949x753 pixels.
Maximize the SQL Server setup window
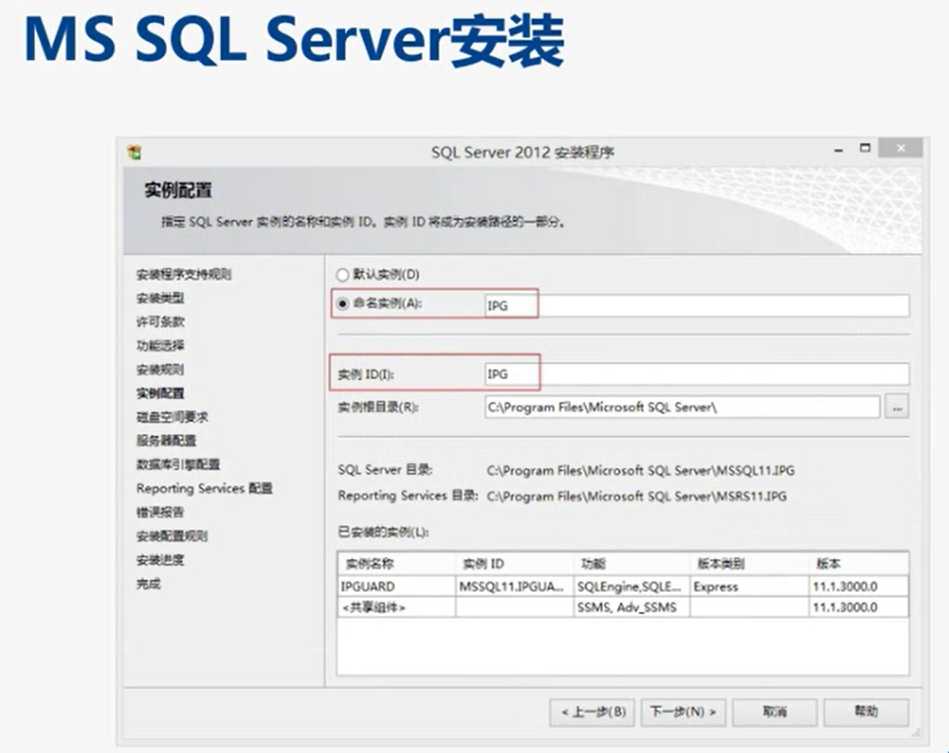(865, 149)
